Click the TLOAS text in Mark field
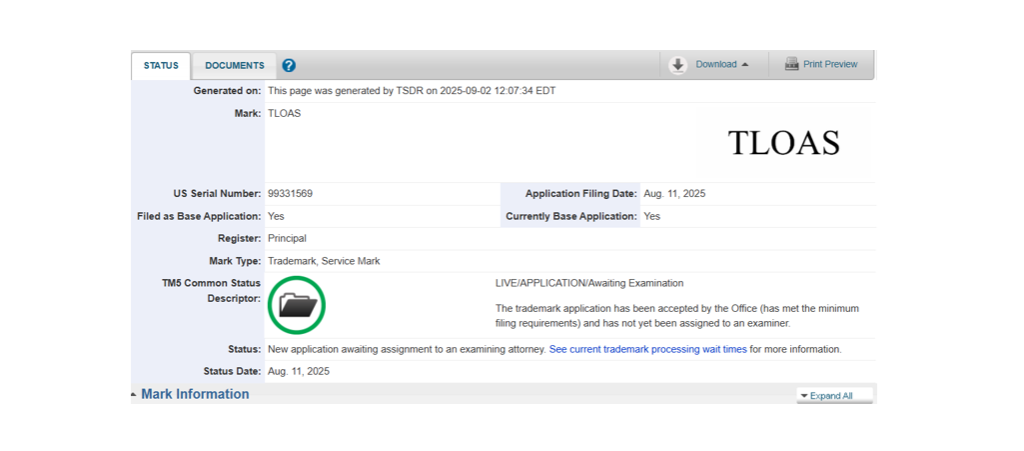Screen dimensions: 1024x451 pos(284,113)
